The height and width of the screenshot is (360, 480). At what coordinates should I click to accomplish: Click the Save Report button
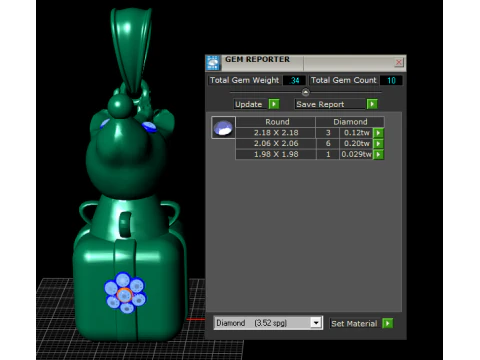click(x=330, y=104)
